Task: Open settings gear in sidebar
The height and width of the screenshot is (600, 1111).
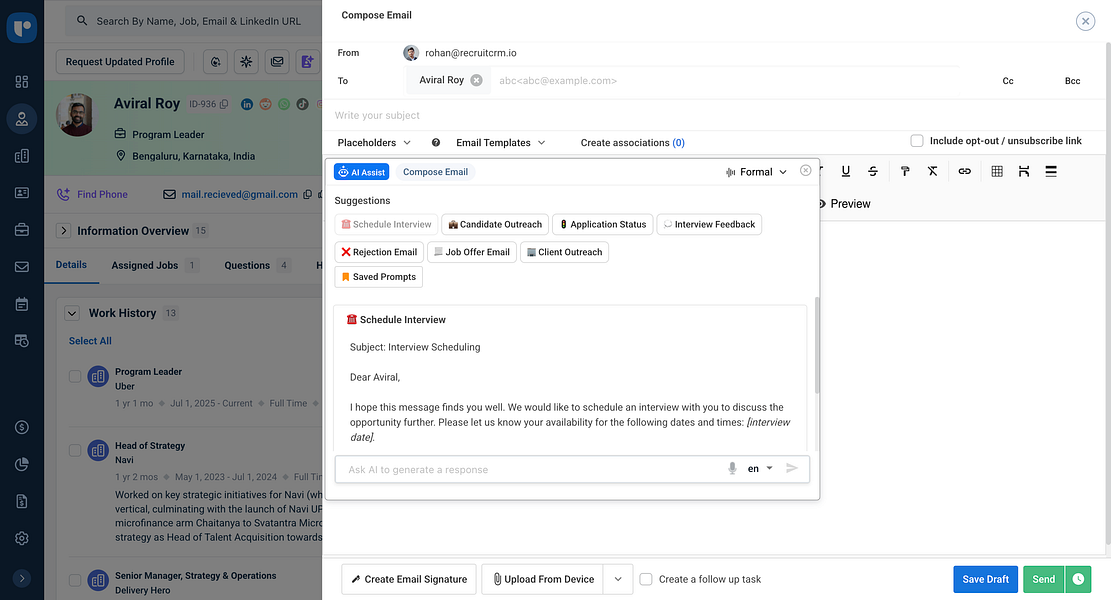Action: [22, 538]
